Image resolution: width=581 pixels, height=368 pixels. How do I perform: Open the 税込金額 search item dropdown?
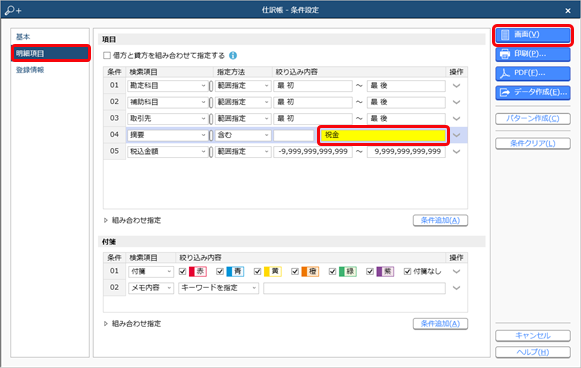[167, 152]
